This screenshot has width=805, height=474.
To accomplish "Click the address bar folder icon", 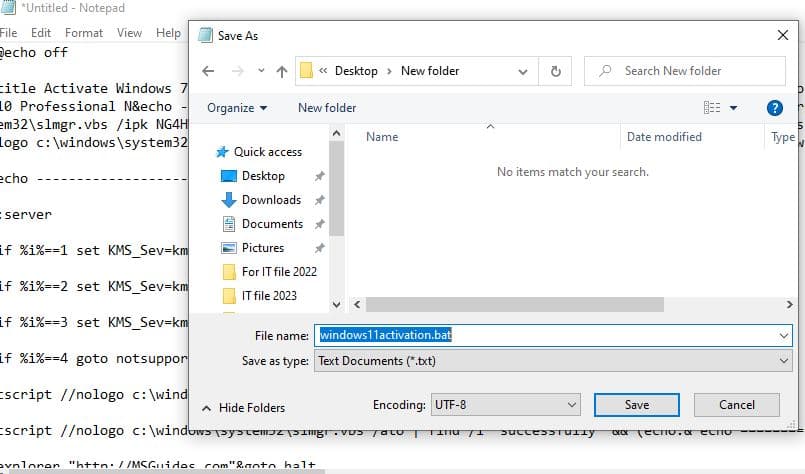I will 306,70.
